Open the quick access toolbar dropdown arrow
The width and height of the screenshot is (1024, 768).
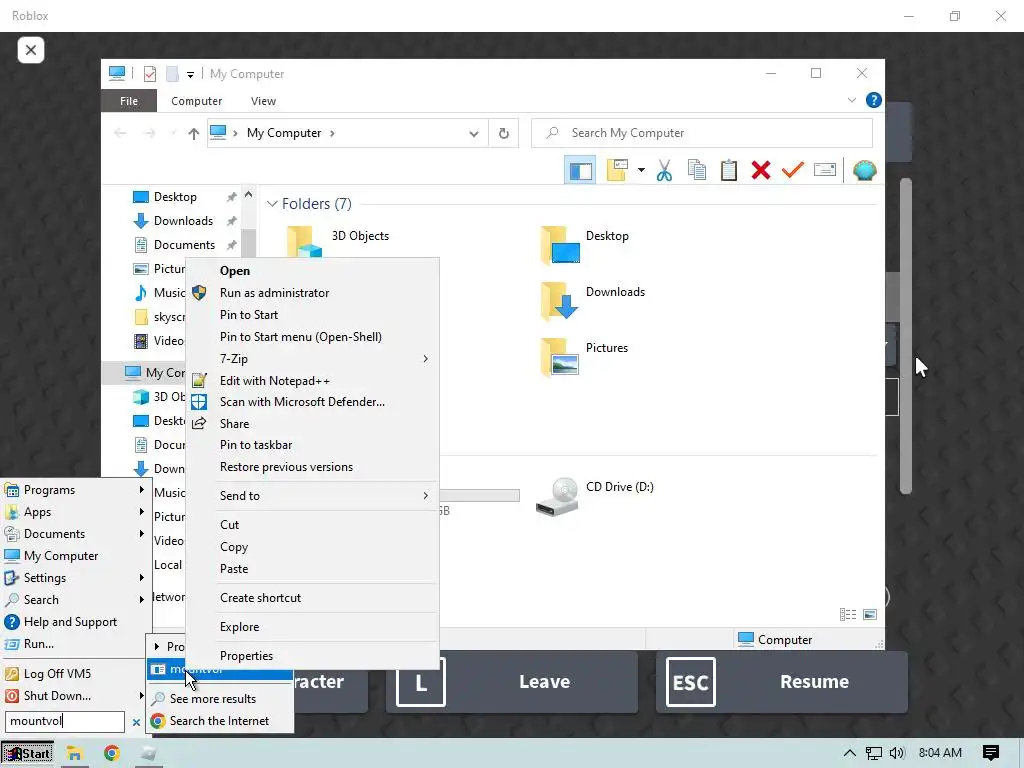[190, 74]
